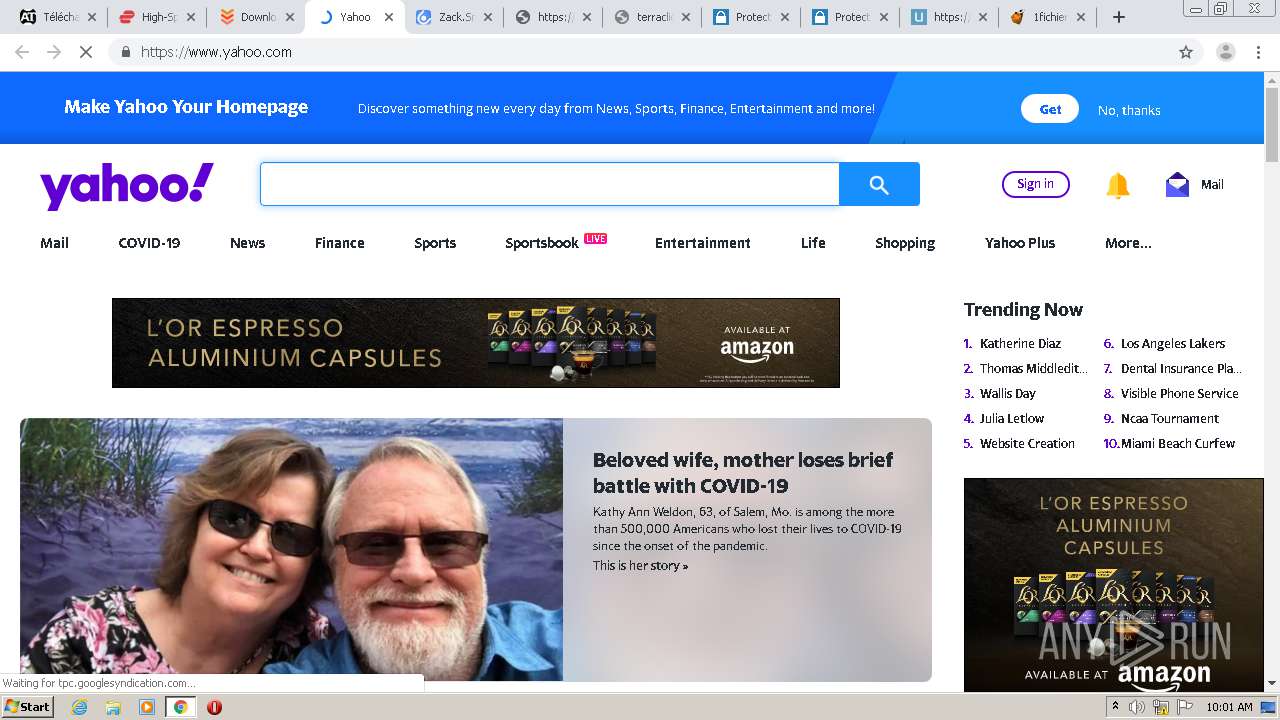This screenshot has width=1280, height=720.
Task: Open trending topic Wallis Day
Action: pyautogui.click(x=1007, y=393)
